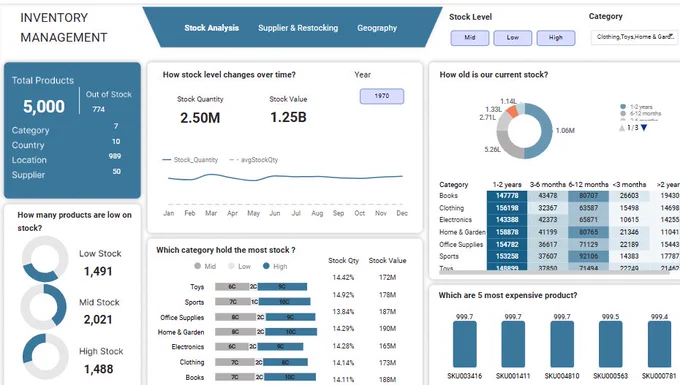Filter by High stock level

[556, 38]
